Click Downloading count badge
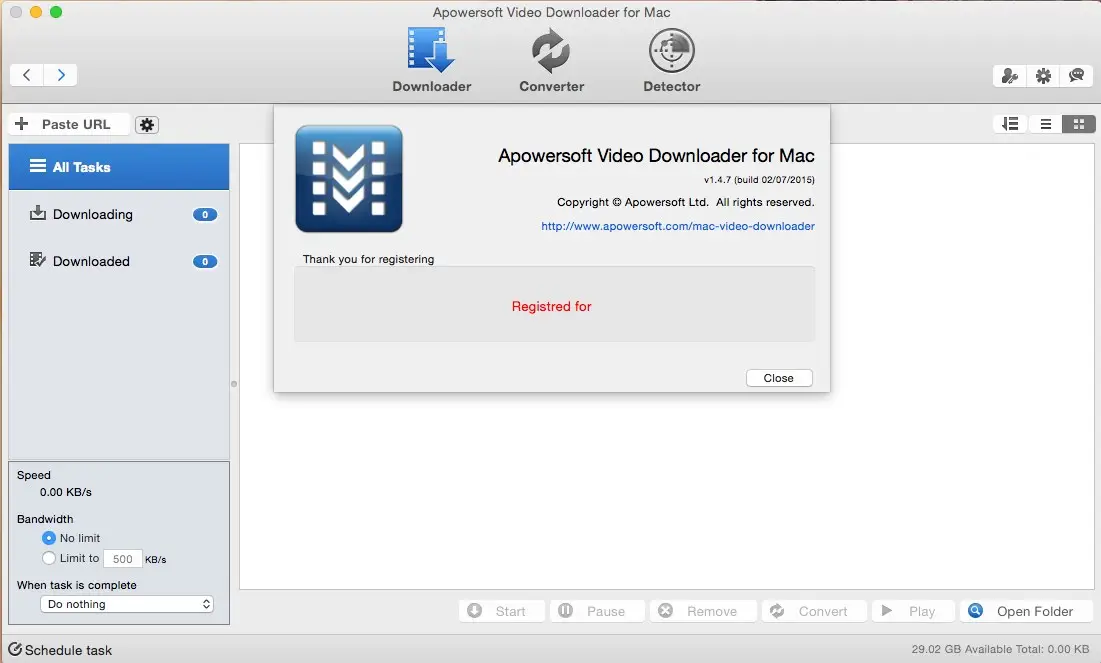This screenshot has height=663, width=1101. click(x=205, y=215)
